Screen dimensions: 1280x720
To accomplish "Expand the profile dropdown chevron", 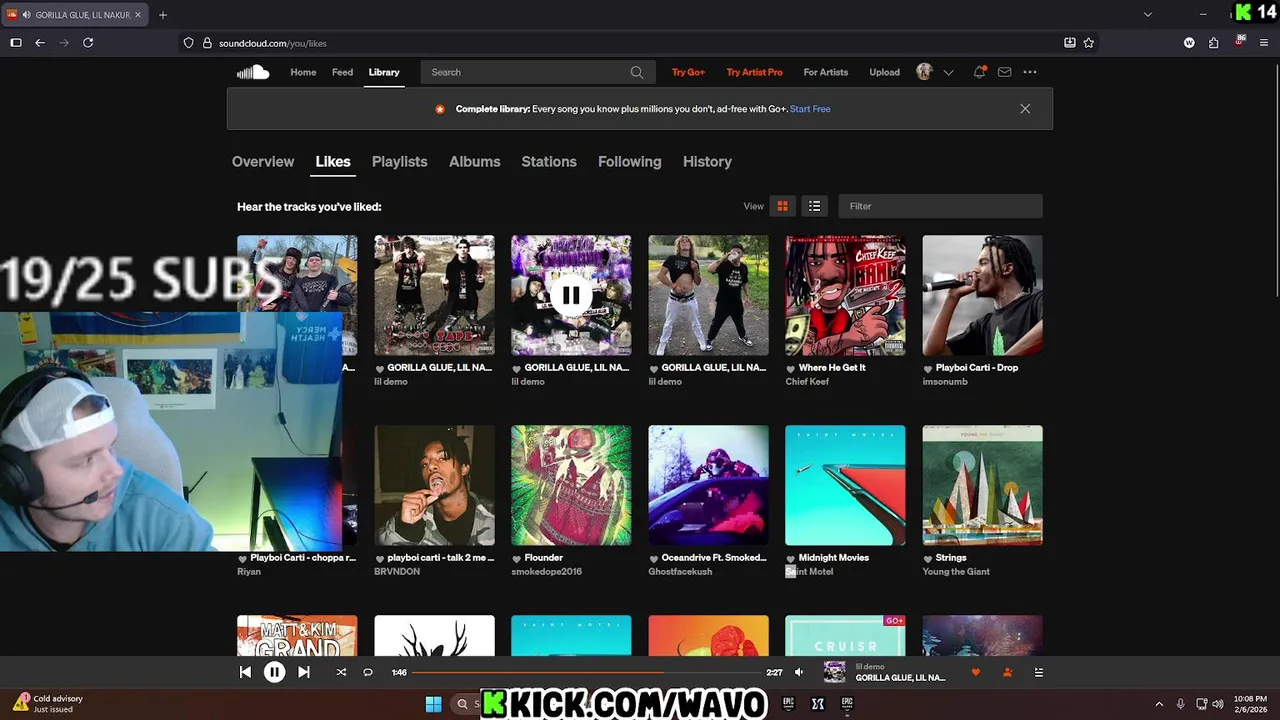I will (x=948, y=72).
